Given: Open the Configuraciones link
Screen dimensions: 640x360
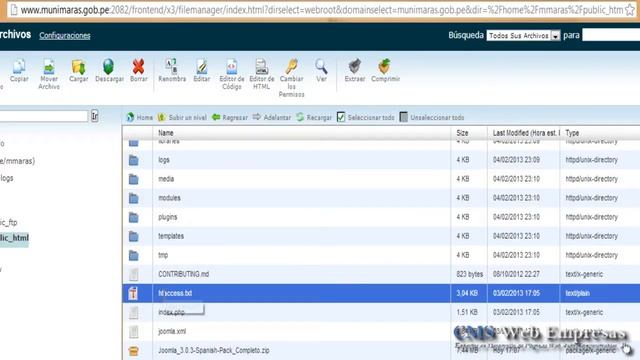Looking at the screenshot, I should (64, 36).
